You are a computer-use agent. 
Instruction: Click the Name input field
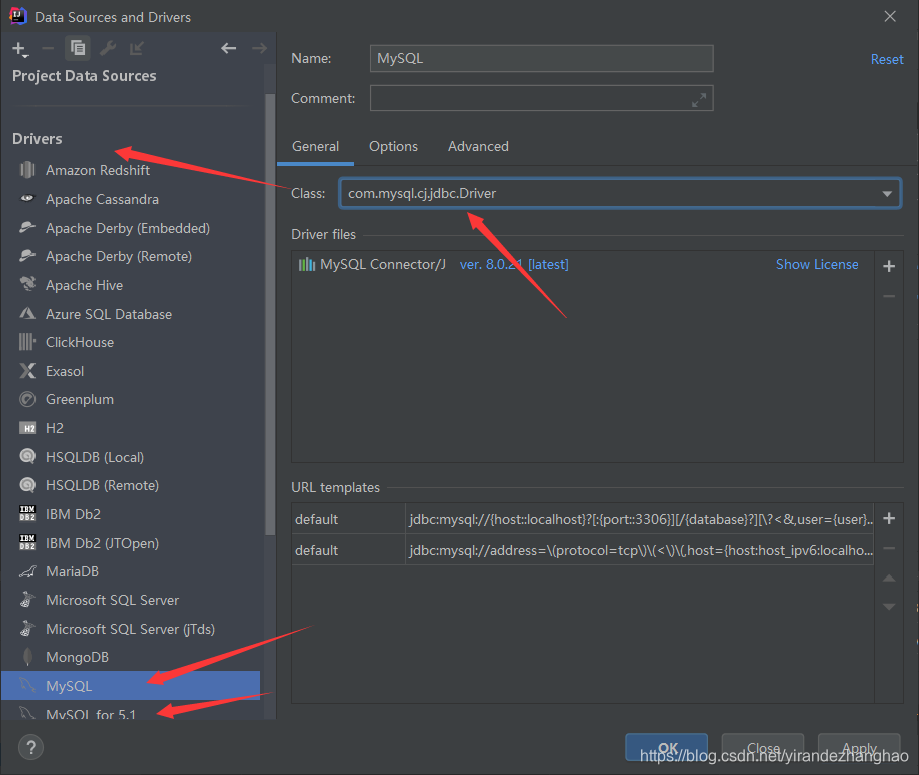coord(542,59)
